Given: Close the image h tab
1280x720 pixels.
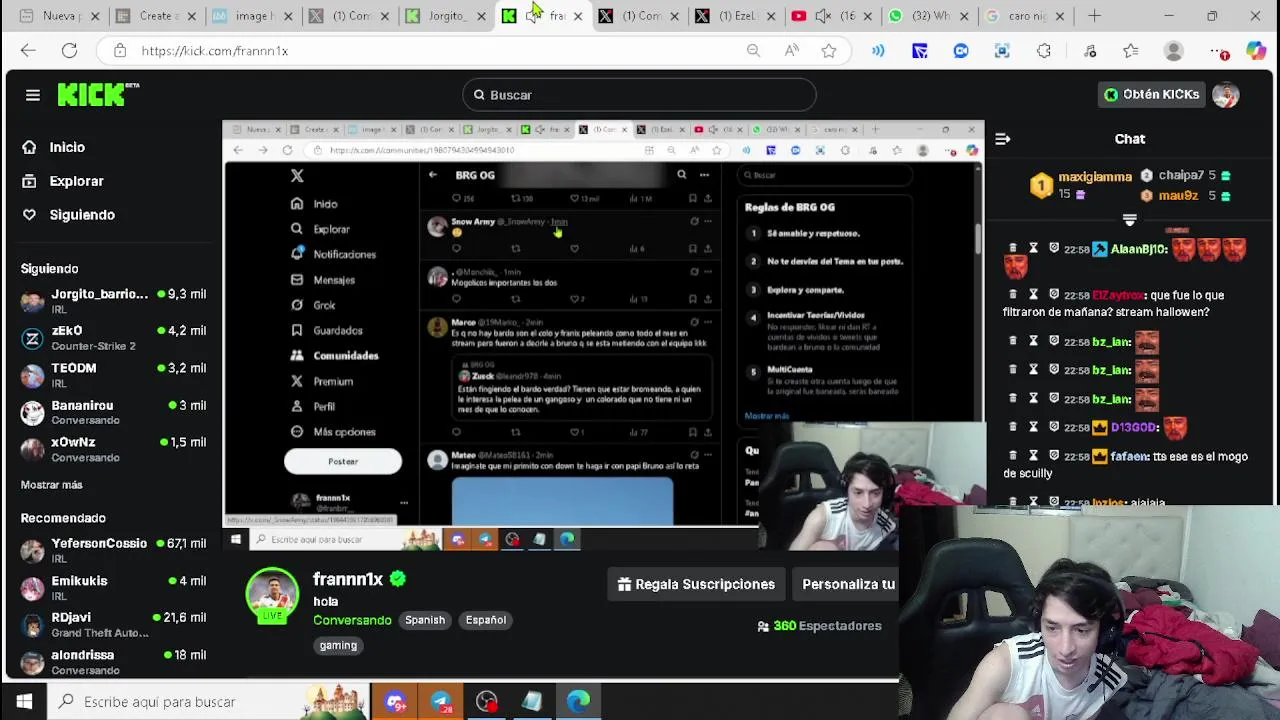Looking at the screenshot, I should click(288, 16).
